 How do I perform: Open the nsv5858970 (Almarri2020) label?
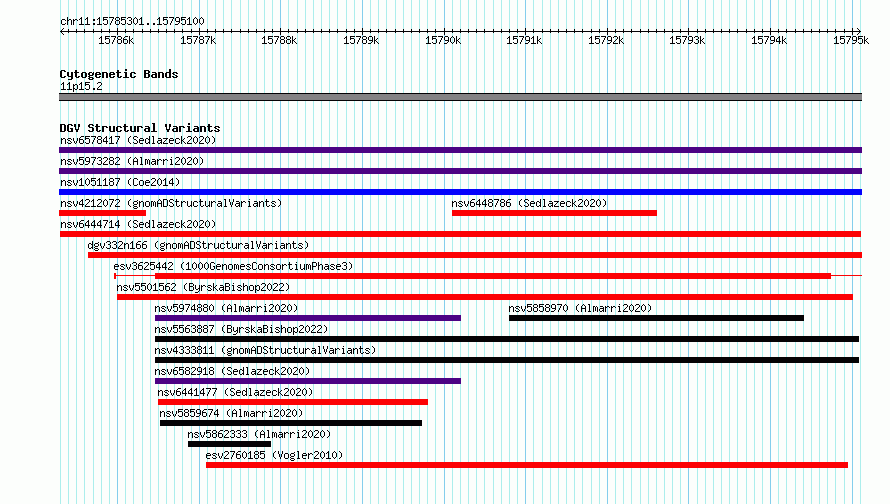(x=580, y=308)
